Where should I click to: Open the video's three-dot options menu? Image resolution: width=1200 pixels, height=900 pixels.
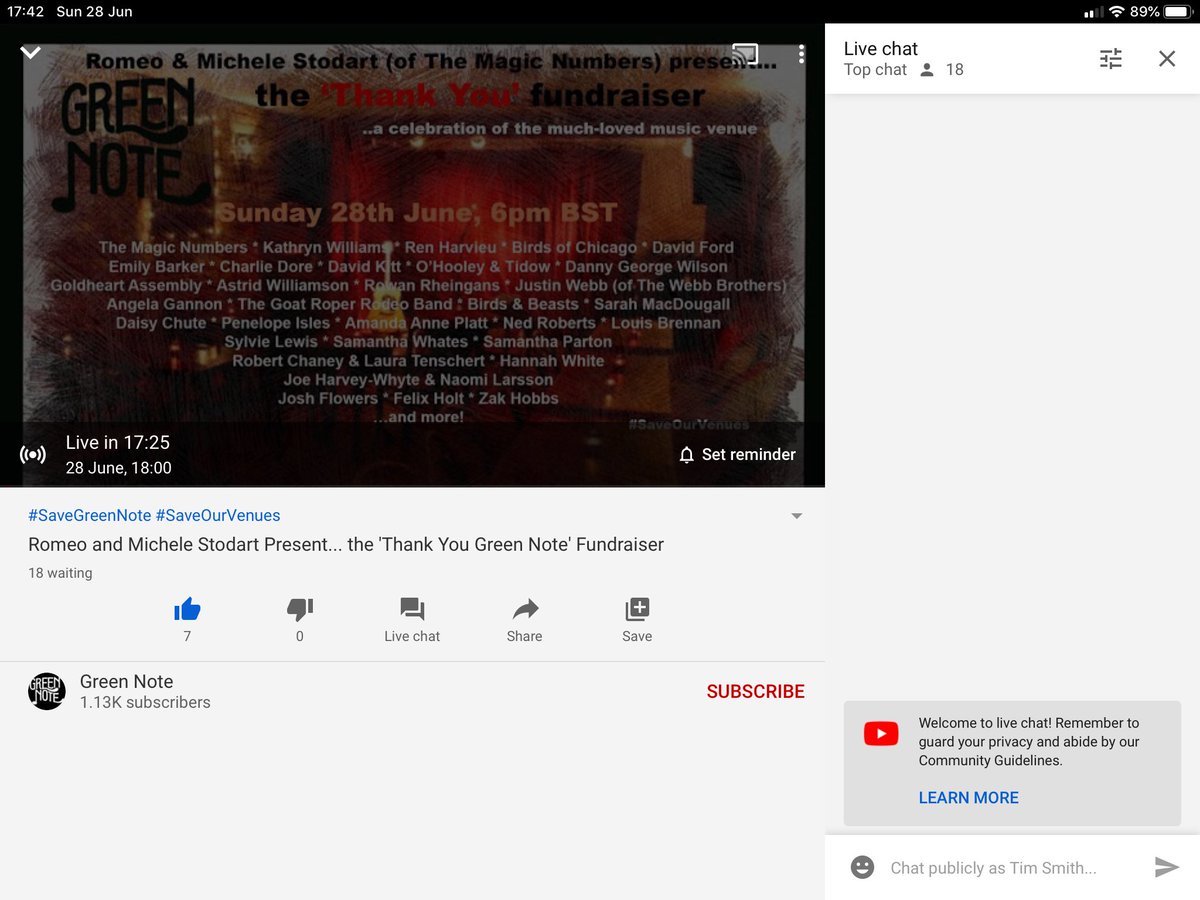point(801,54)
